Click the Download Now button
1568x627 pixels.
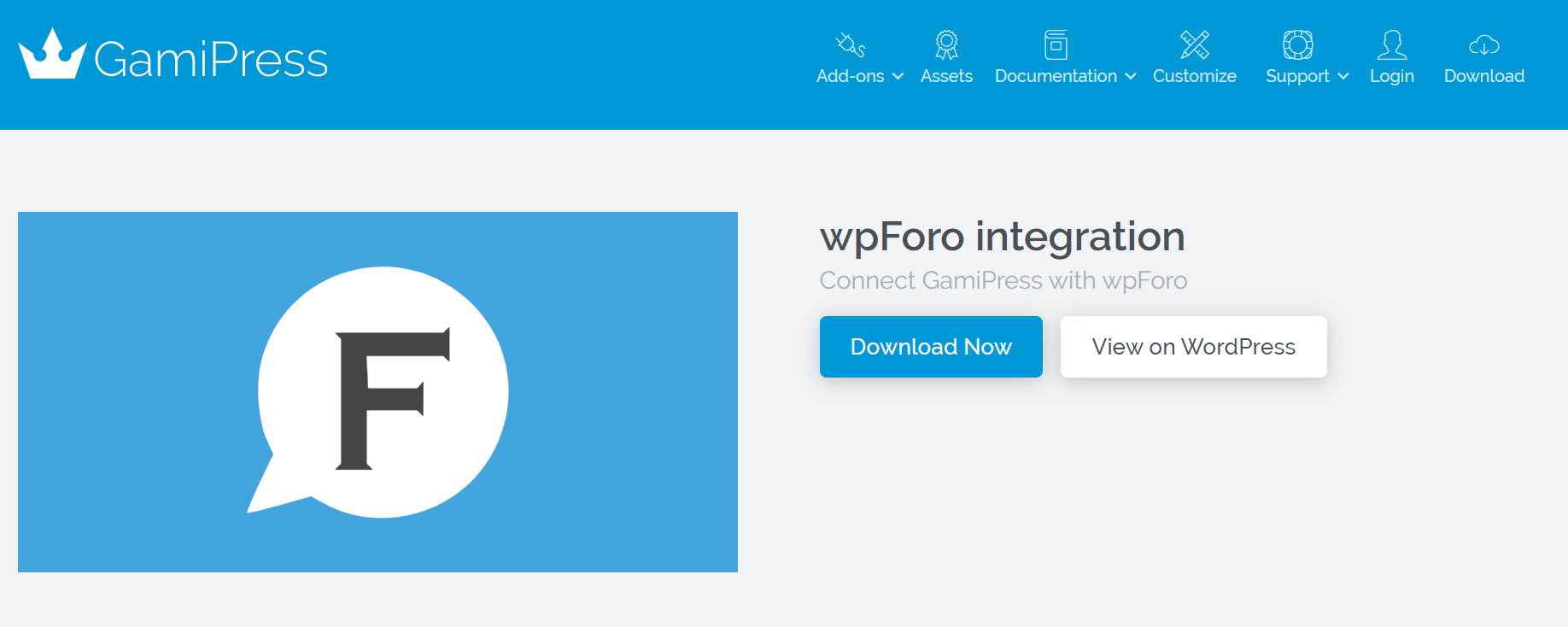tap(931, 347)
